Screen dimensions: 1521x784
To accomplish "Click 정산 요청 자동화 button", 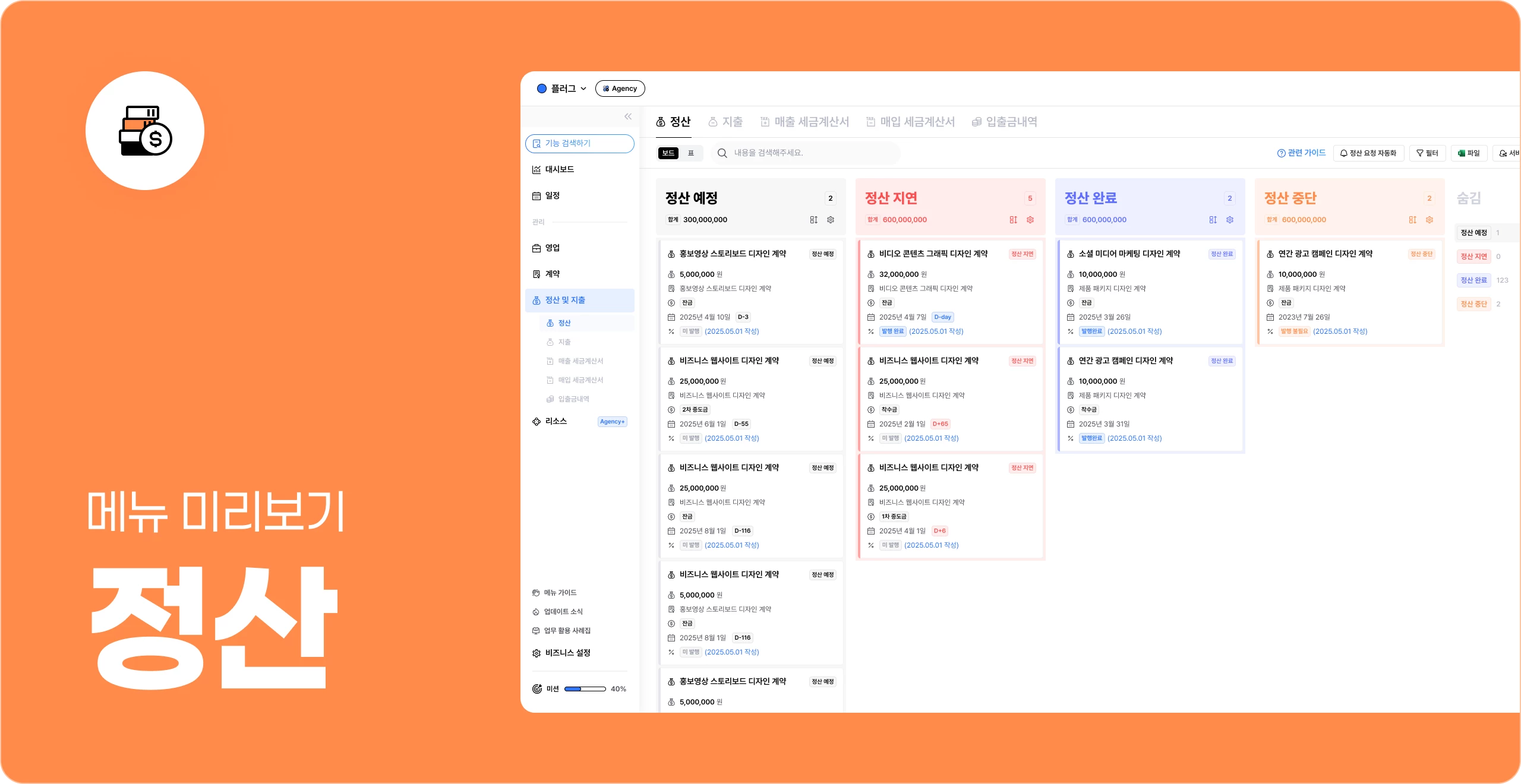I will [x=1368, y=153].
